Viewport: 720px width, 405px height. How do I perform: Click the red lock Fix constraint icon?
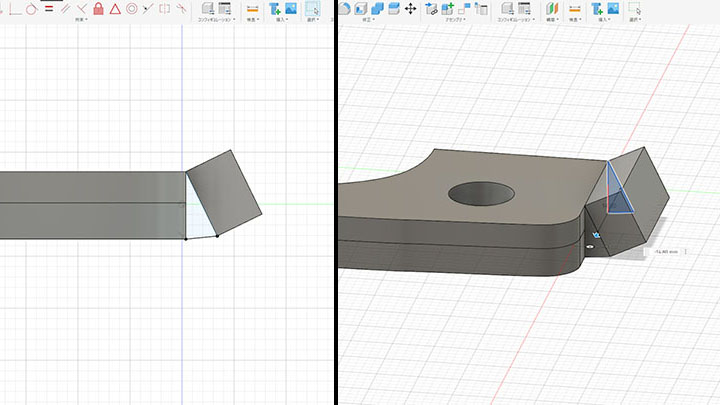tap(98, 8)
